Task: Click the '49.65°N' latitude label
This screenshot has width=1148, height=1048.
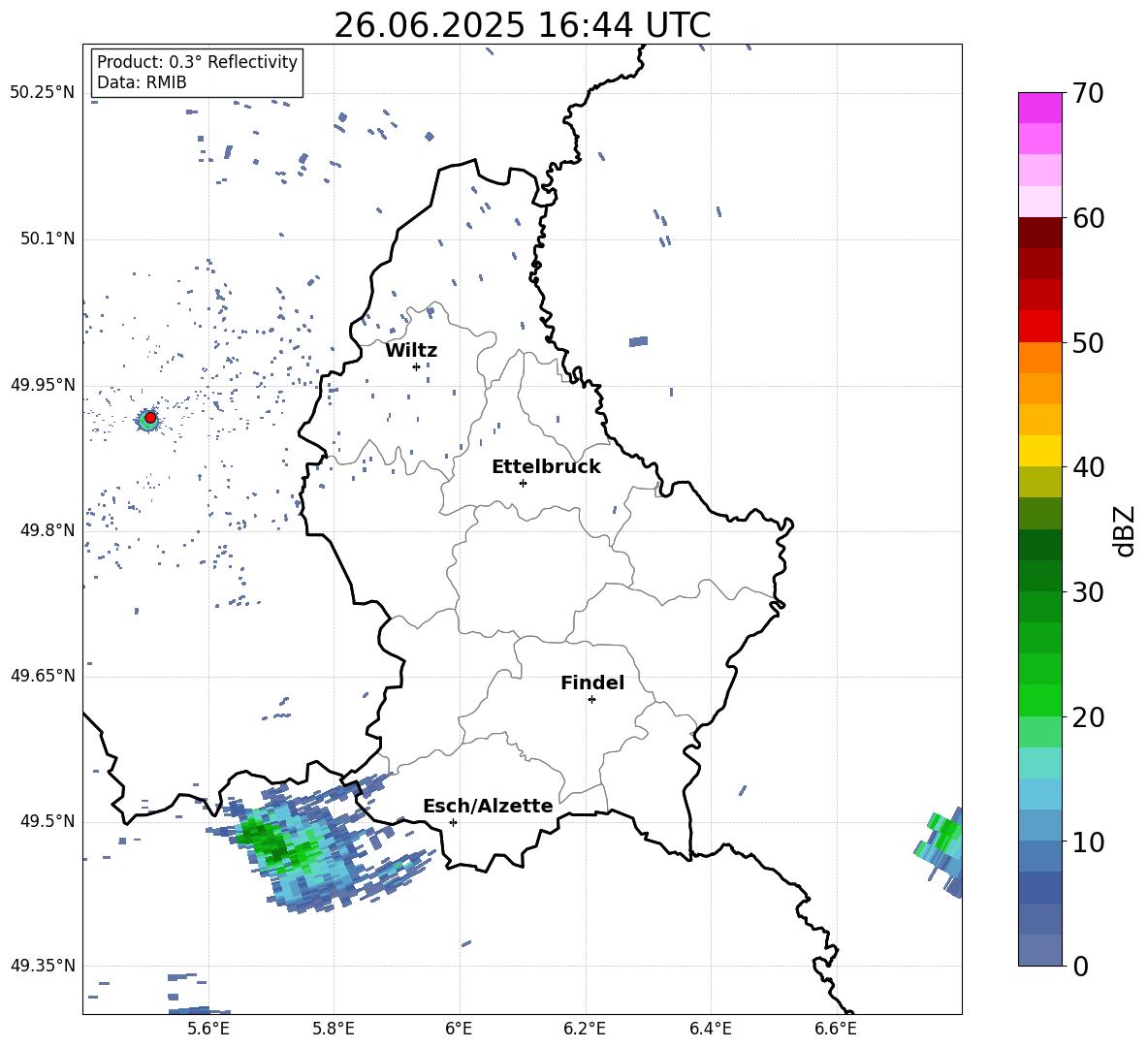Action: coord(43,676)
